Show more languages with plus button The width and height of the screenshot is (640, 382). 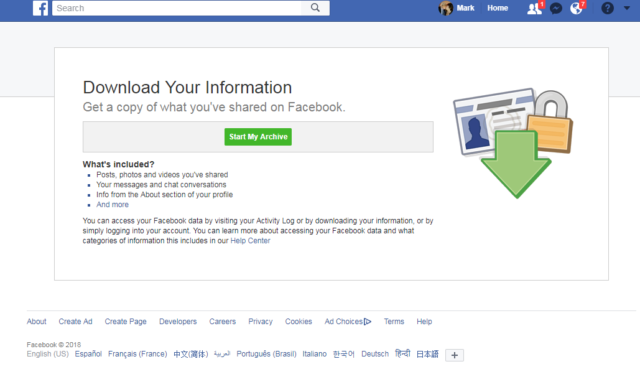point(454,355)
